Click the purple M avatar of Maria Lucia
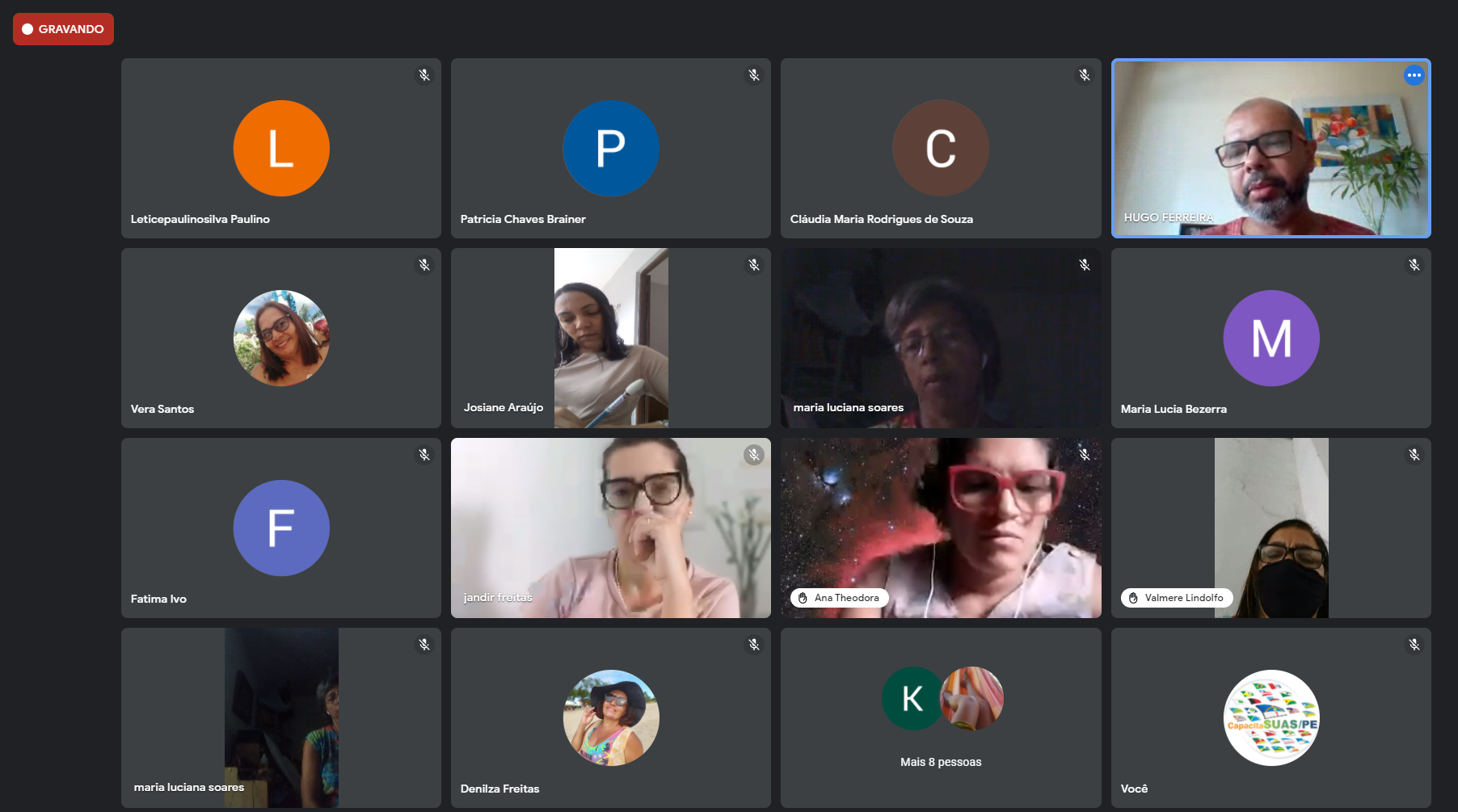 pyautogui.click(x=1270, y=338)
